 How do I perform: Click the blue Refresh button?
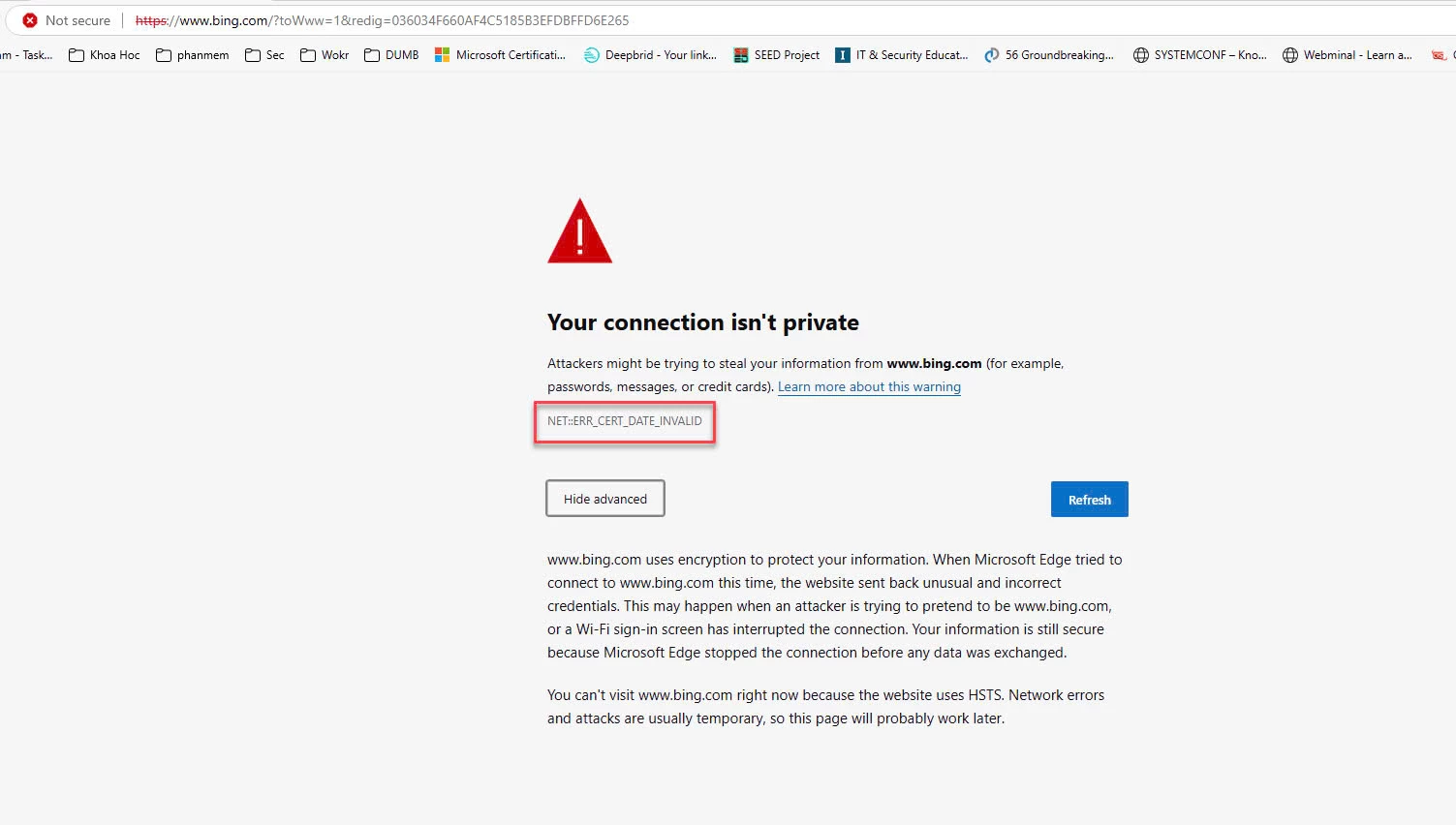pyautogui.click(x=1090, y=500)
